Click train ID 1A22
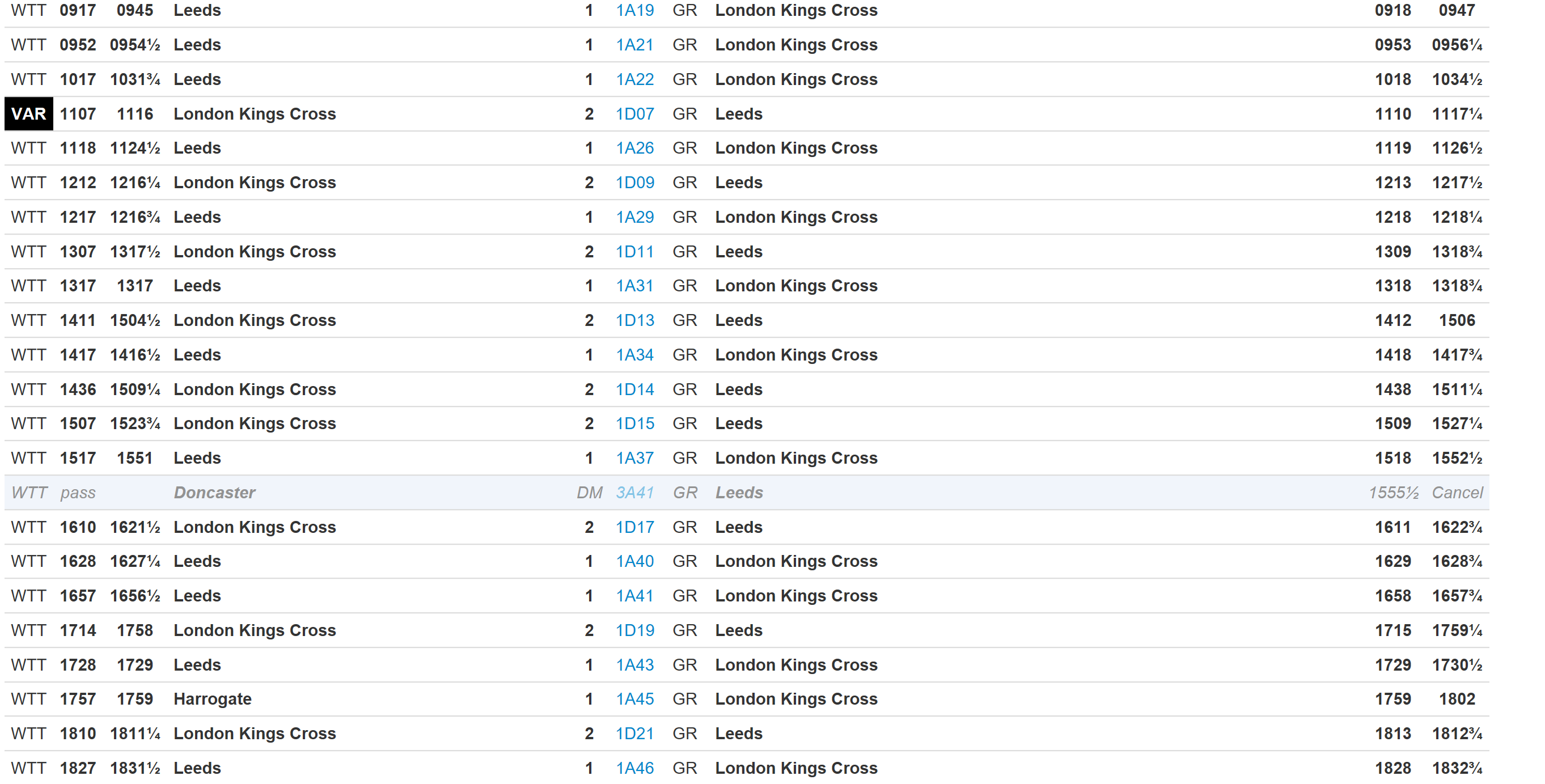The image size is (1545, 784). tap(634, 79)
